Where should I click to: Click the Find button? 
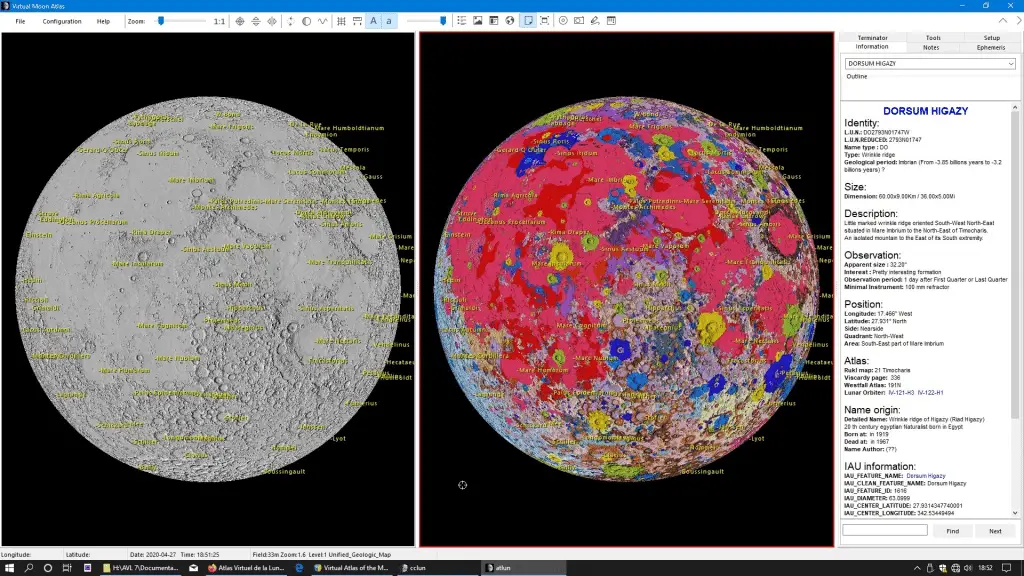[x=953, y=531]
